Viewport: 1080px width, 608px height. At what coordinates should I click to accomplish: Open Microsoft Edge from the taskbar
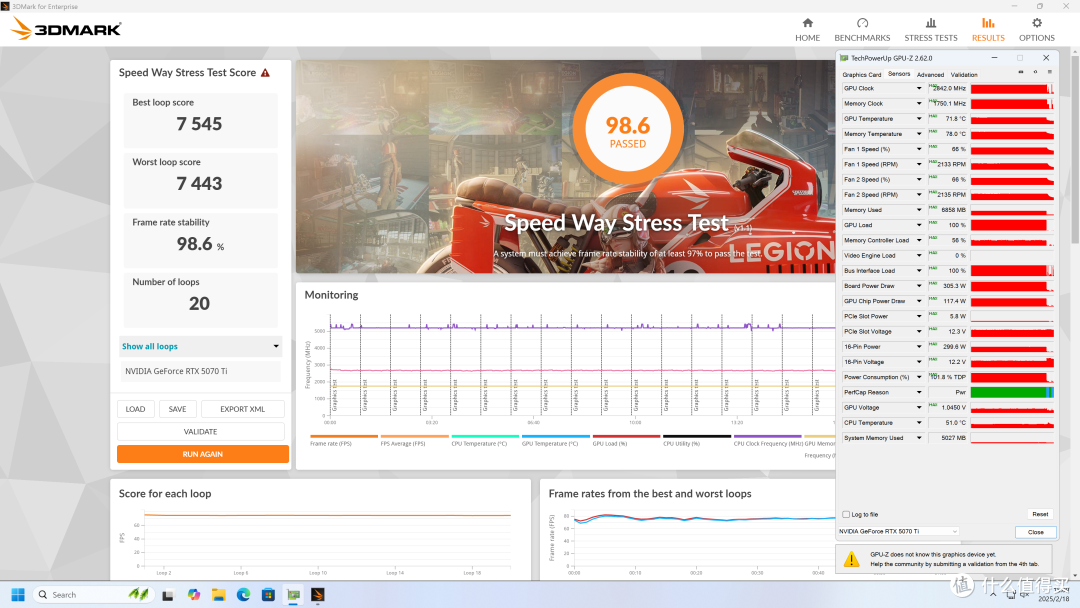(243, 594)
